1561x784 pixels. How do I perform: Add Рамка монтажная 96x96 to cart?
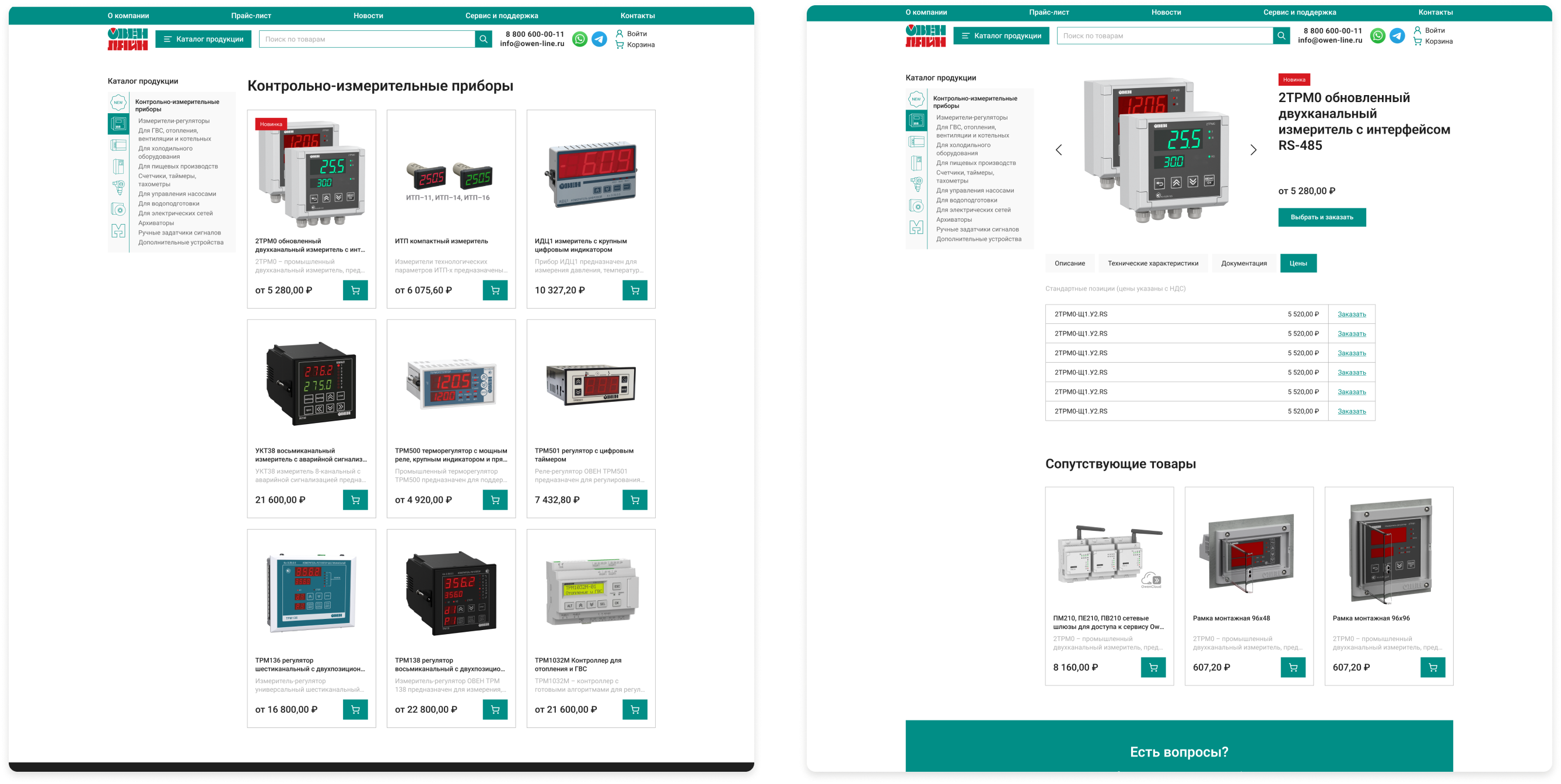pos(1433,667)
